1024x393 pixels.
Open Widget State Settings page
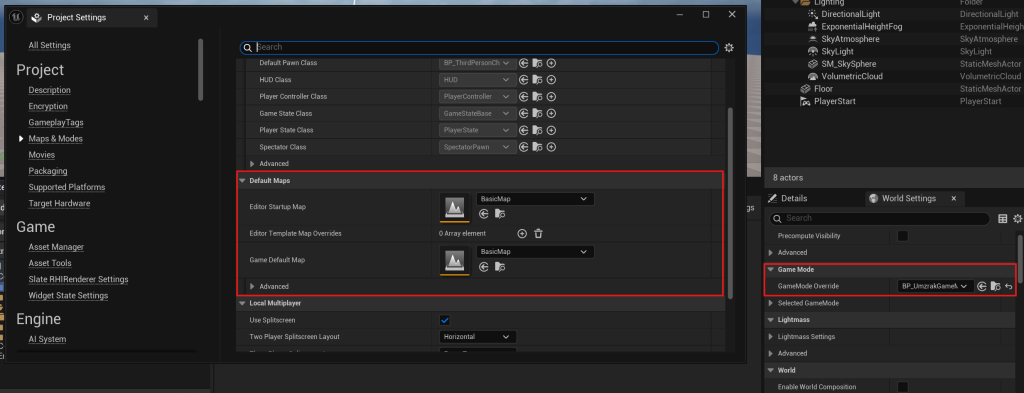(x=69, y=296)
